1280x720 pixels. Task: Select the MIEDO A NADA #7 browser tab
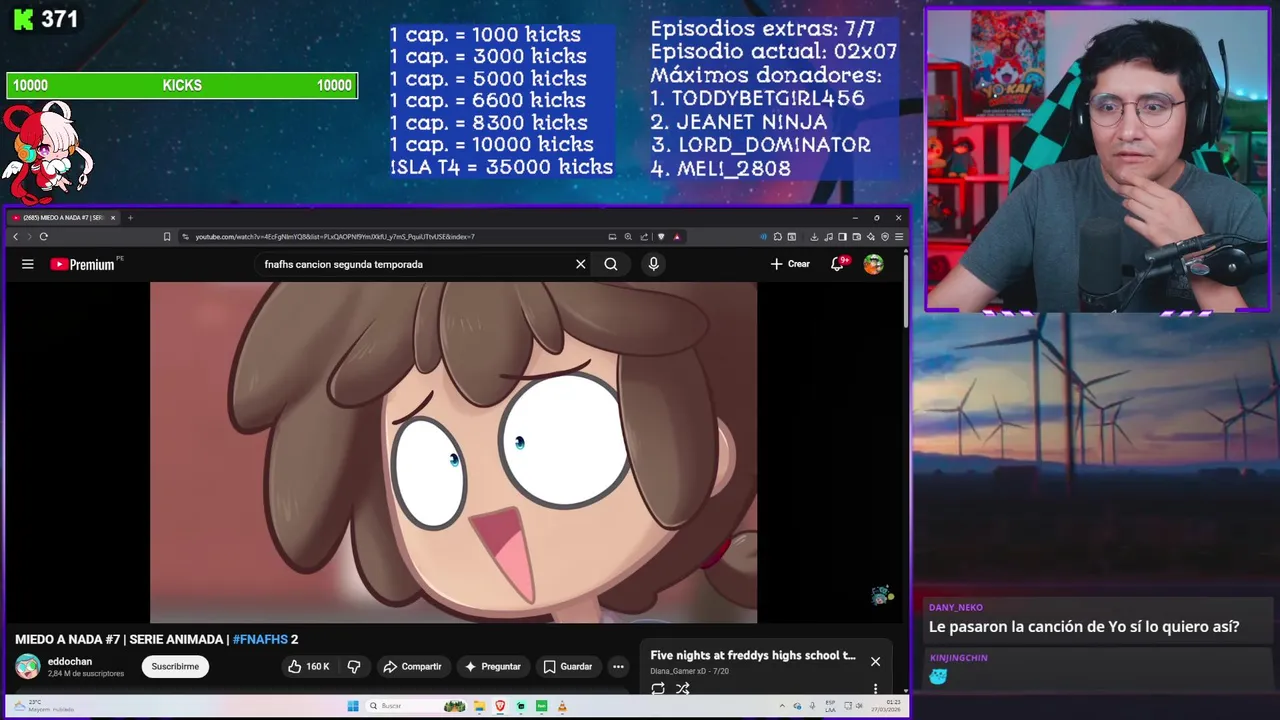[62, 218]
